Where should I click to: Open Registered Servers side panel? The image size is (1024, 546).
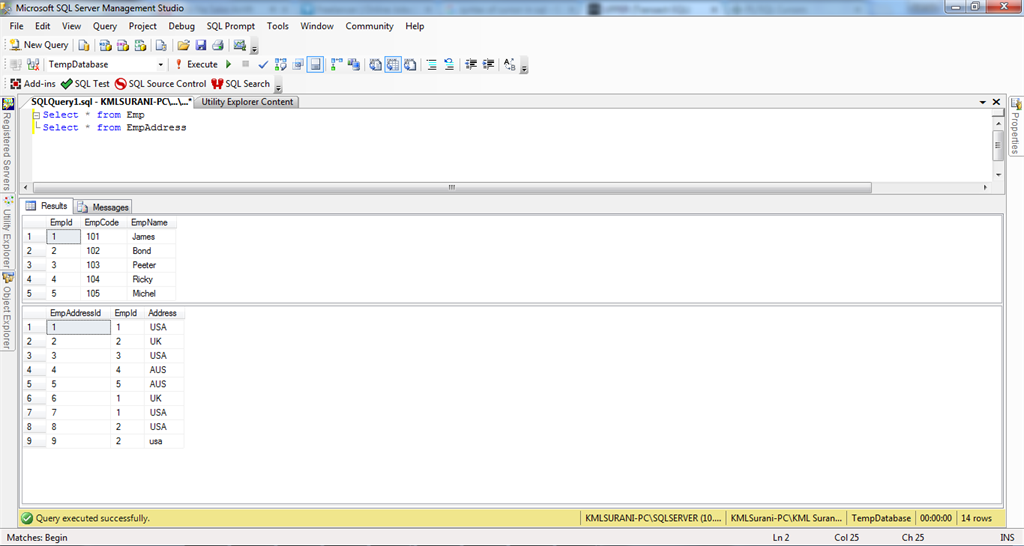[x=7, y=145]
